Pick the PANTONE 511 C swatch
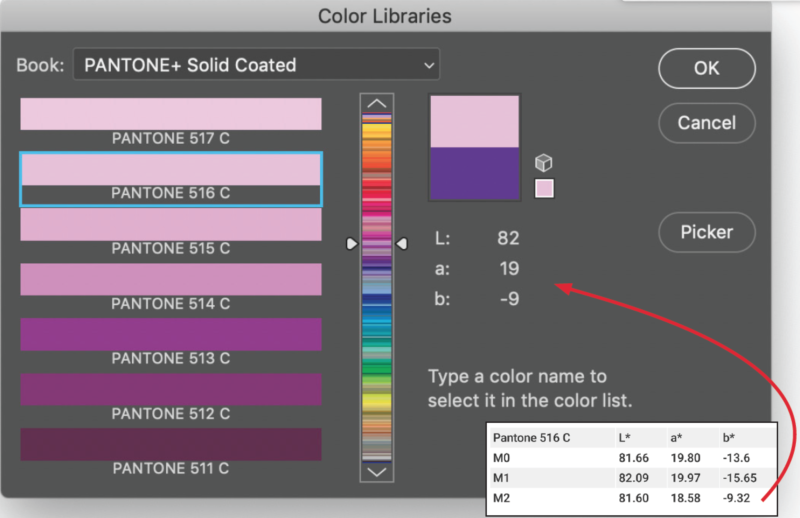800x518 pixels. pyautogui.click(x=171, y=444)
